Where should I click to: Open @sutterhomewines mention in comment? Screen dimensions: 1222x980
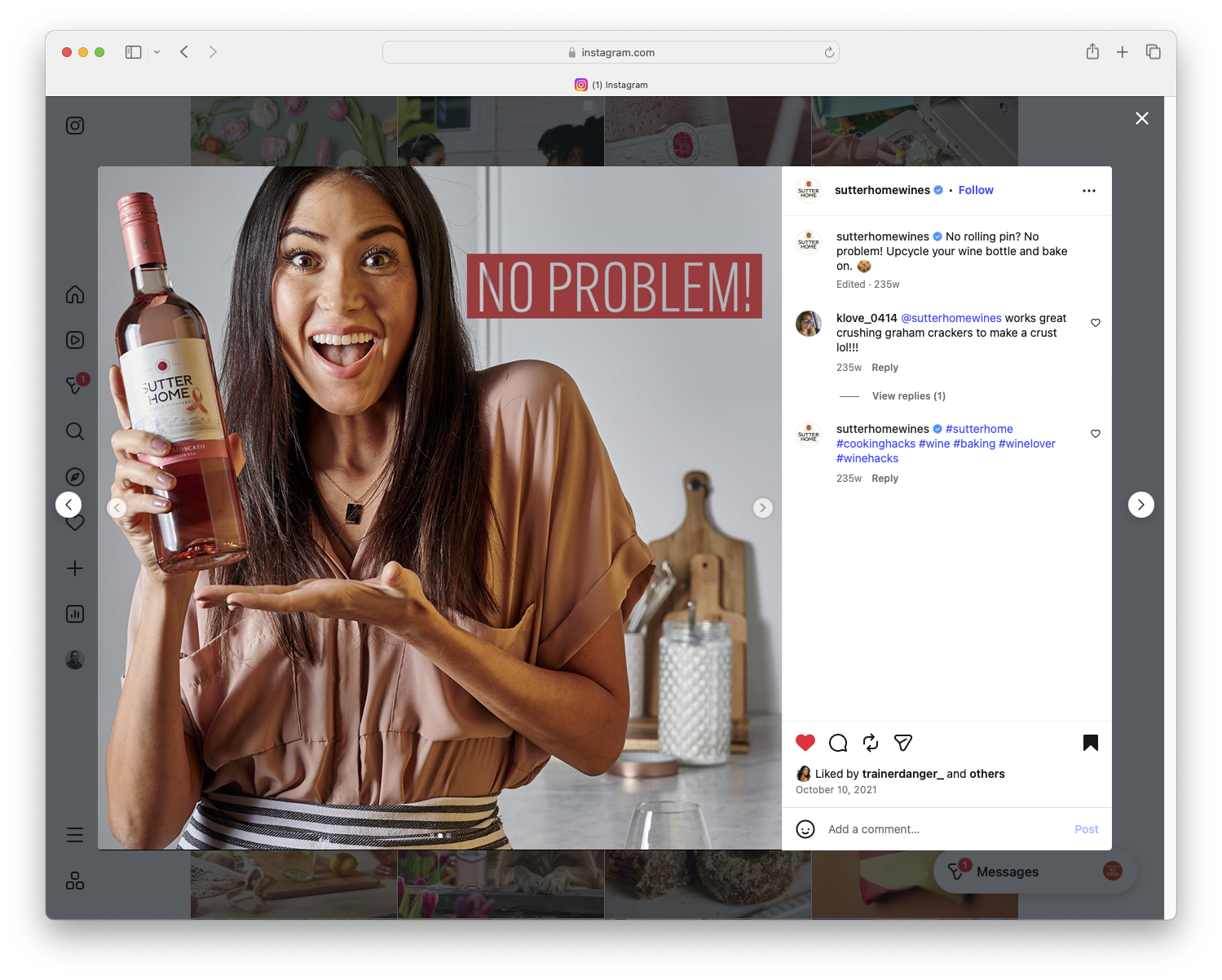[951, 318]
